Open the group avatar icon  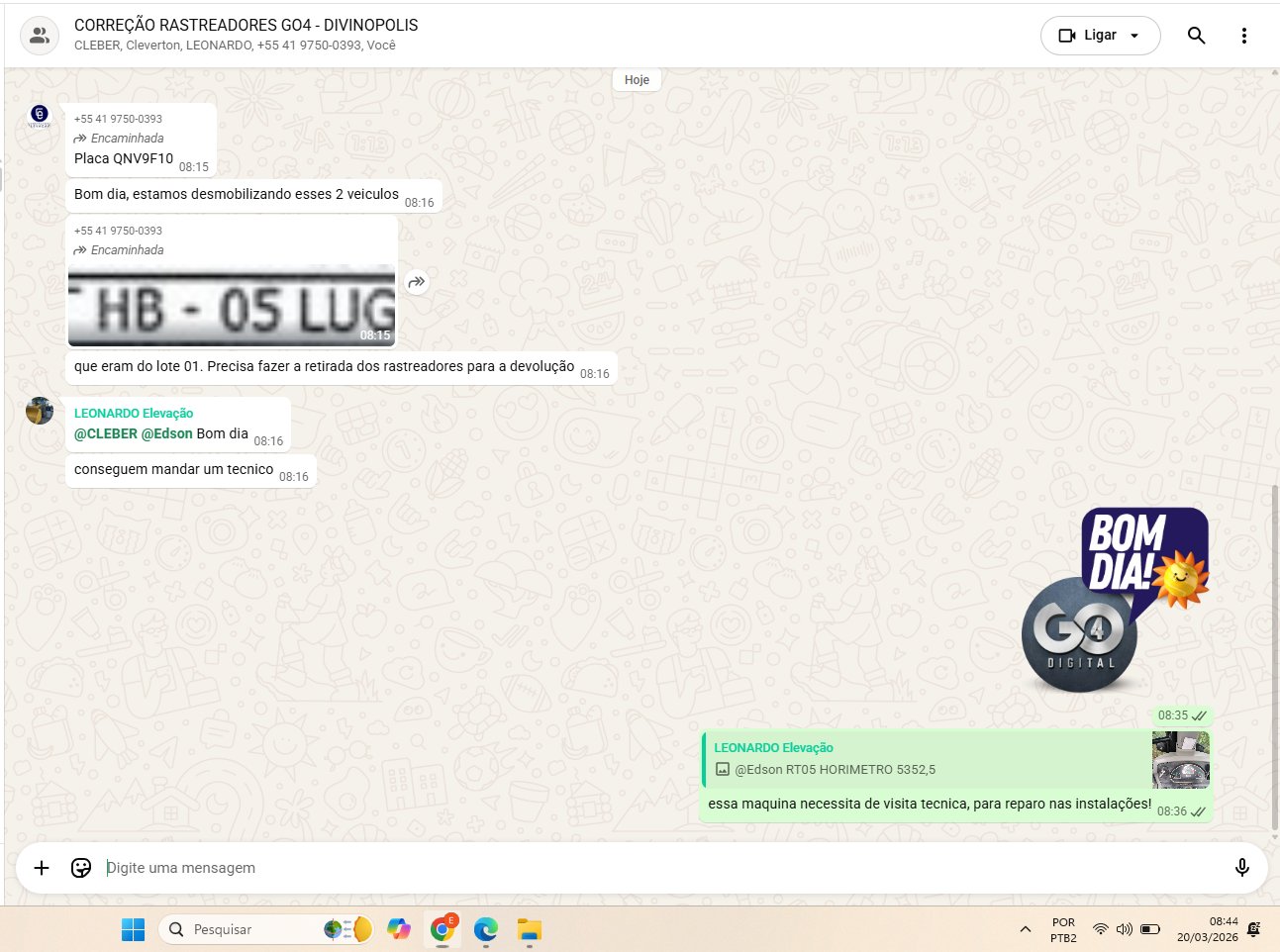tap(40, 36)
